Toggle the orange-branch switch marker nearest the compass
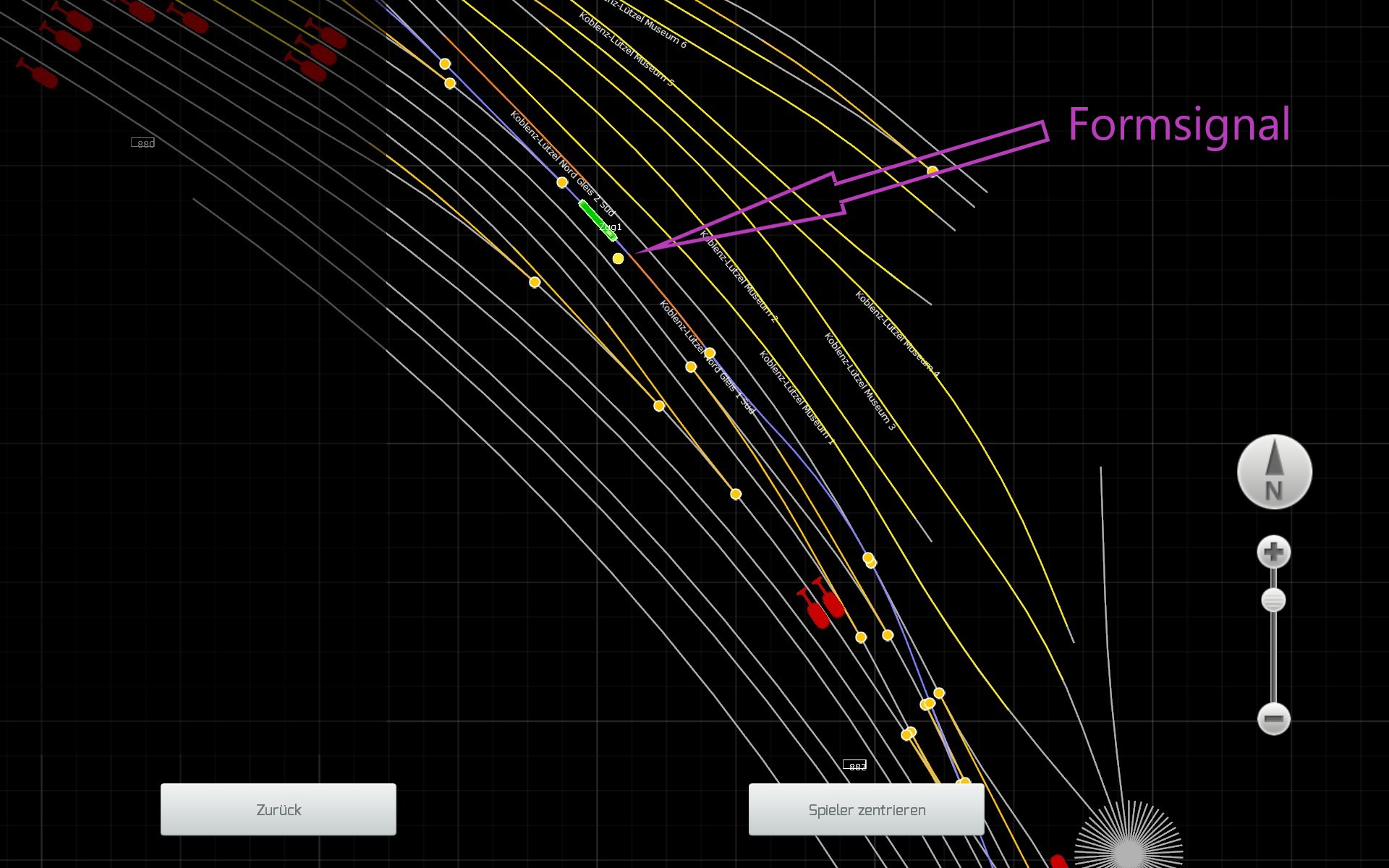 click(939, 693)
